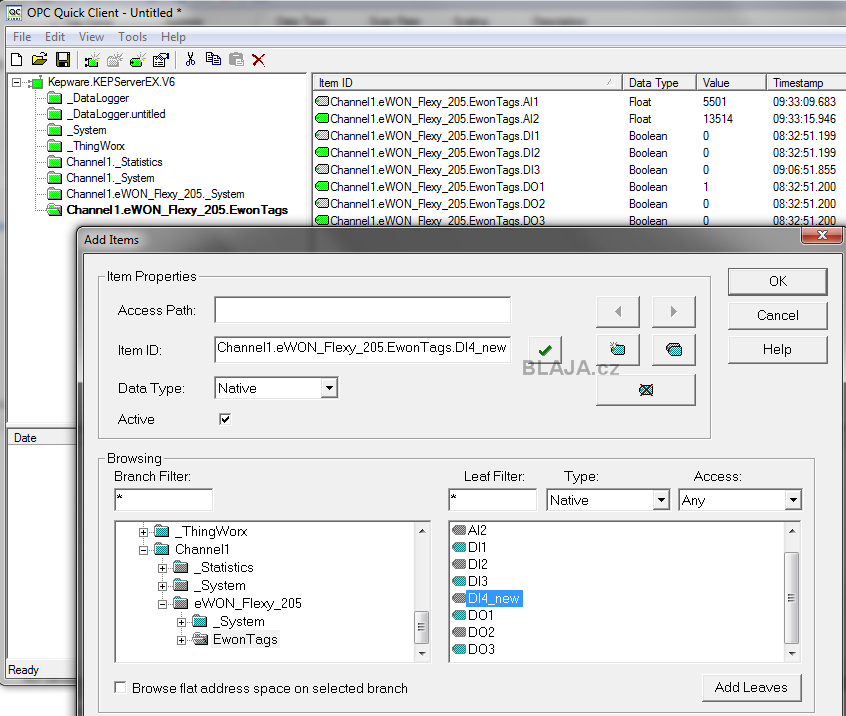
Task: Click the Access Path input field
Action: 363,310
